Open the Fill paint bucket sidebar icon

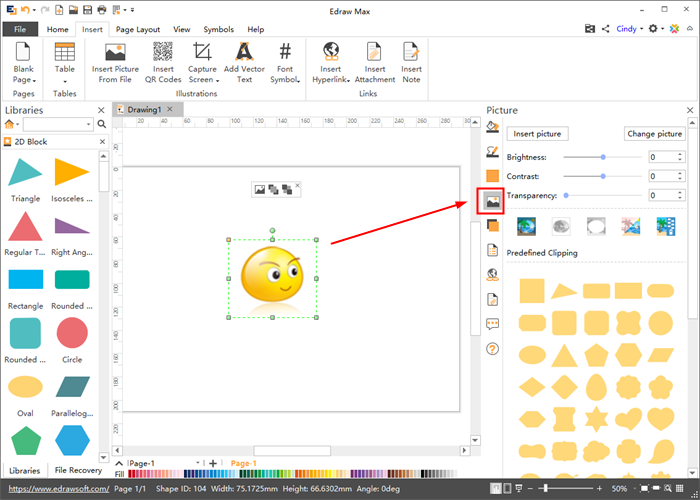click(492, 127)
